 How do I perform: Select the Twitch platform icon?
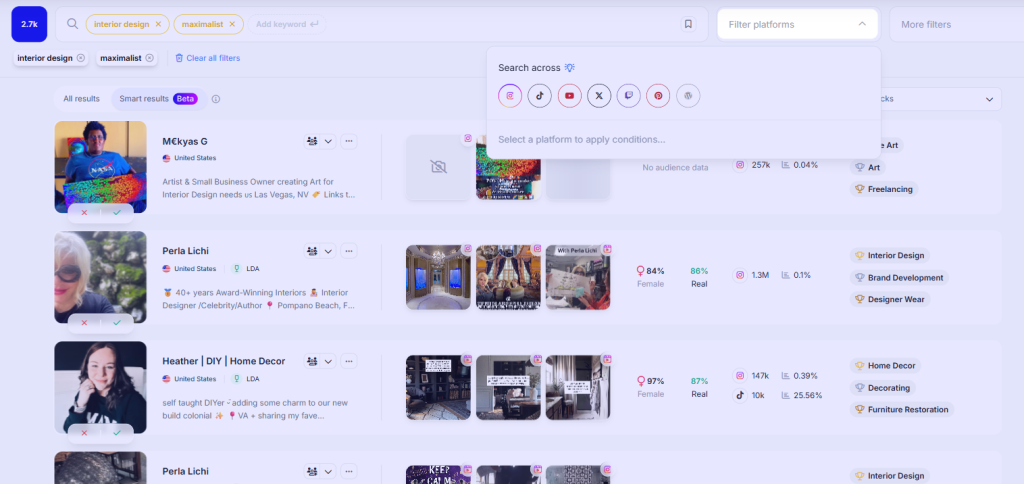click(628, 96)
